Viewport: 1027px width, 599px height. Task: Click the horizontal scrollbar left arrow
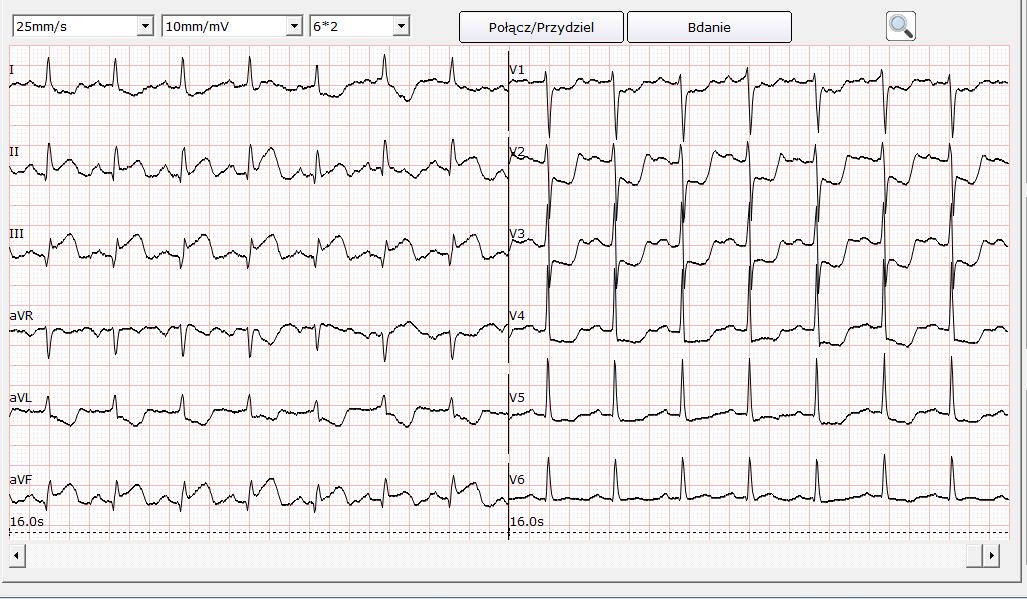18,555
